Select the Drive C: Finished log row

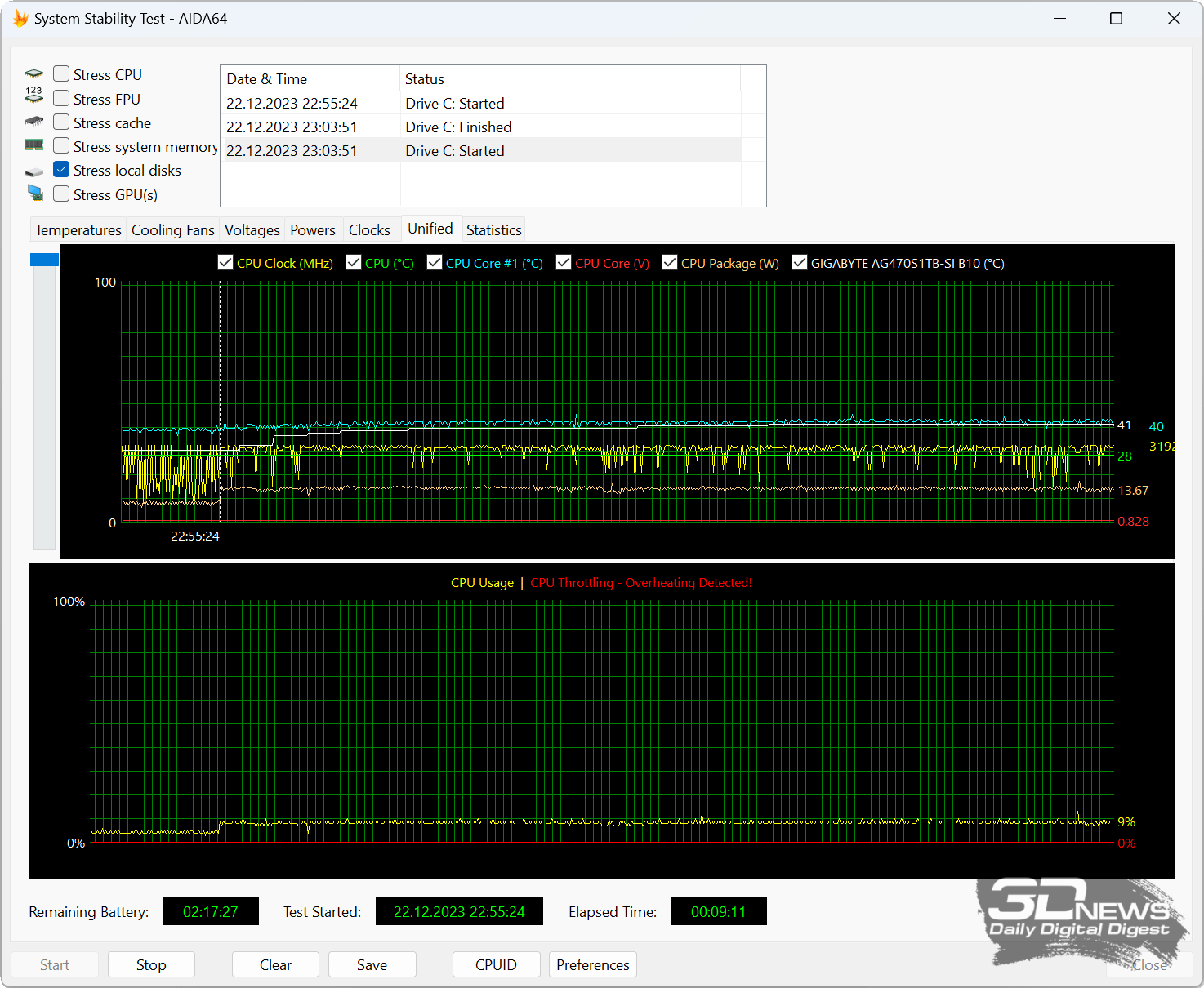(481, 127)
